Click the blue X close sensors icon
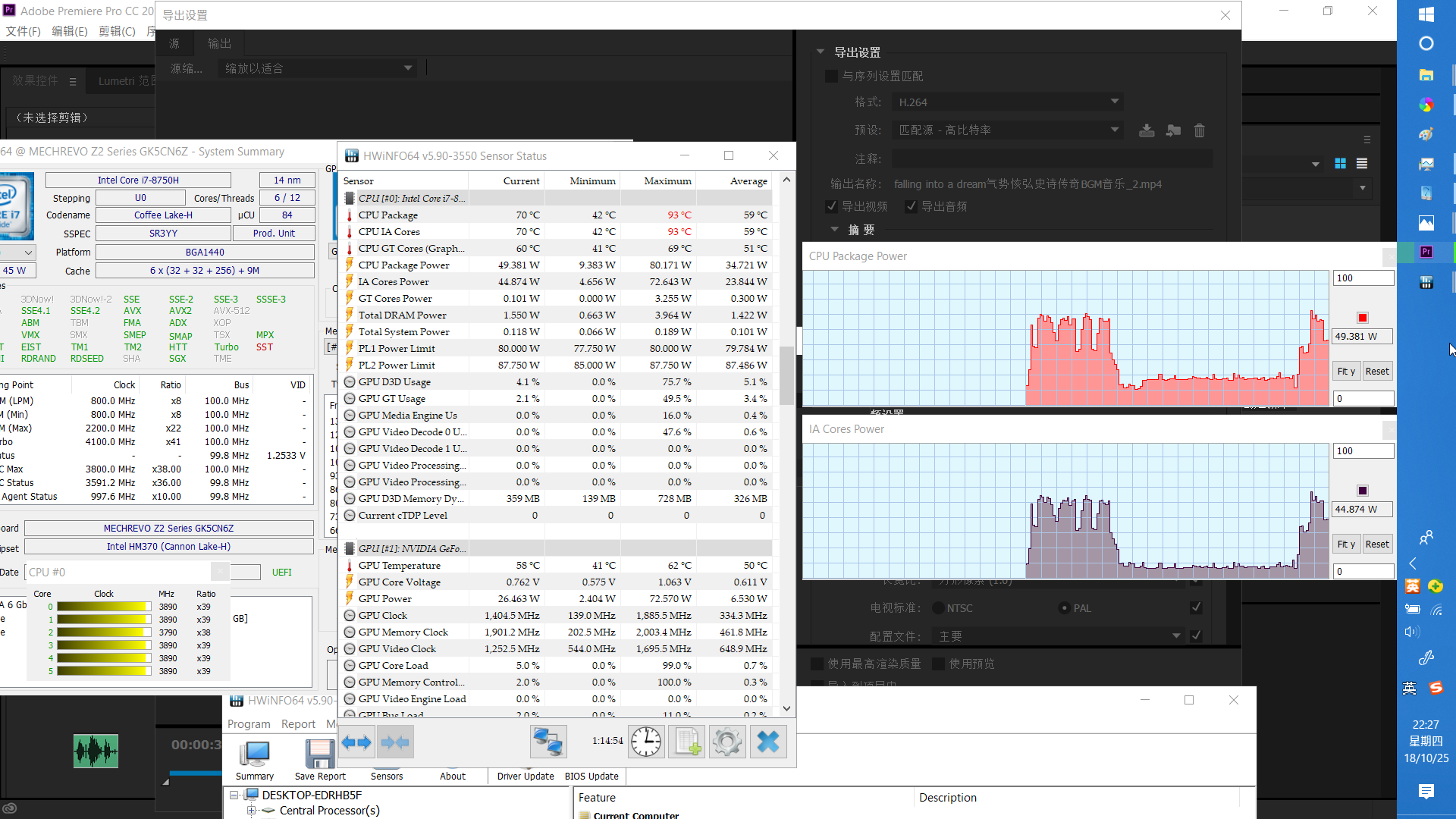Screen dimensions: 1456x819 click(768, 742)
